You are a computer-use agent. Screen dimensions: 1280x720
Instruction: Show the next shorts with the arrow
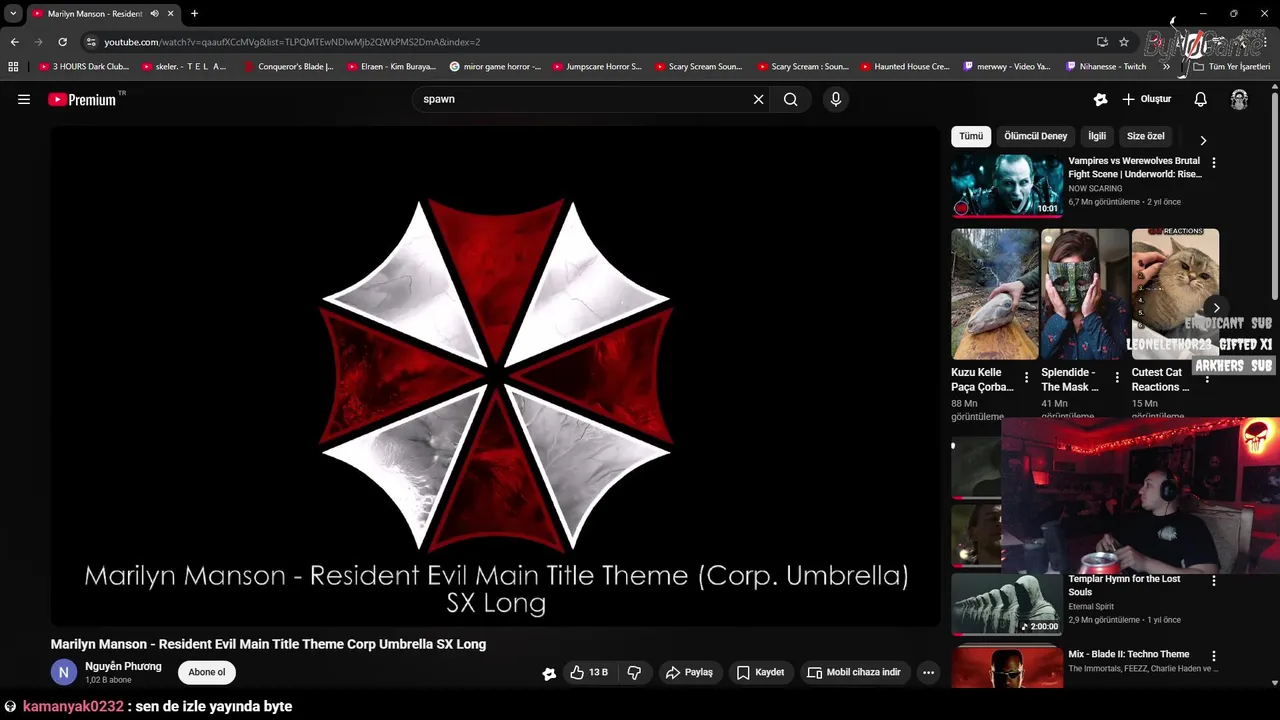pyautogui.click(x=1216, y=308)
